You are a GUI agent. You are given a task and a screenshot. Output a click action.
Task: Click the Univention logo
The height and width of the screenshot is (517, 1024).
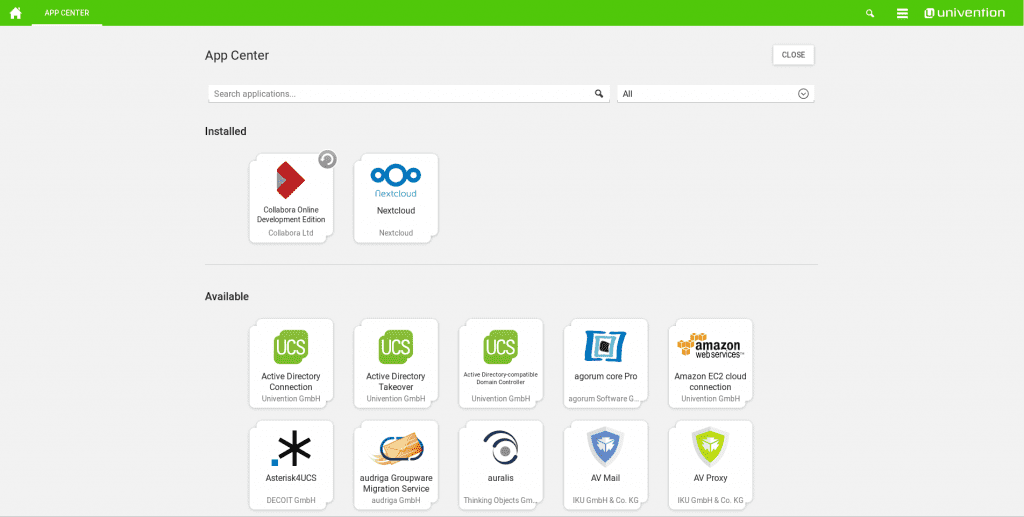pos(965,13)
